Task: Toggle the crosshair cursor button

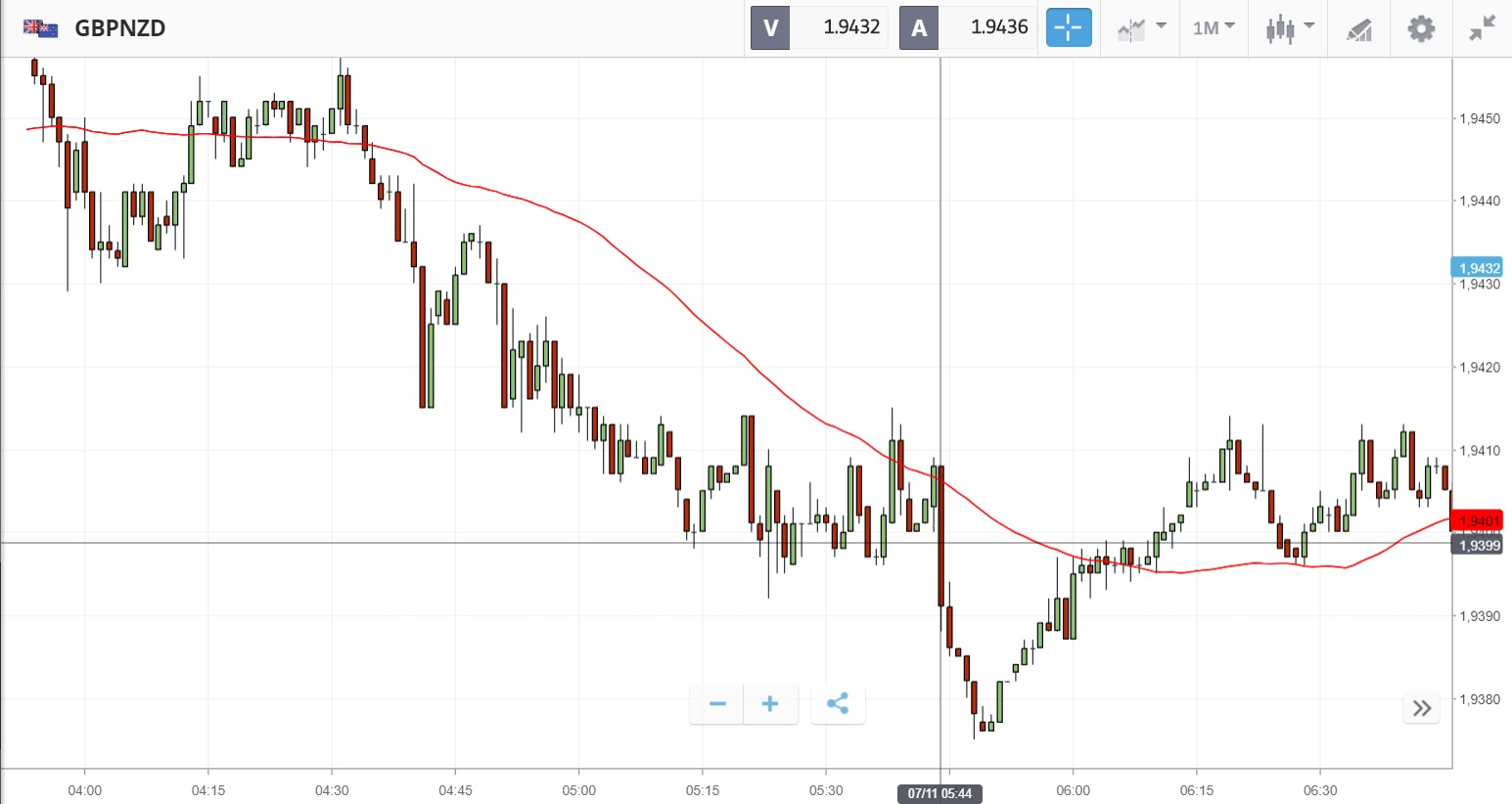Action: [x=1068, y=27]
